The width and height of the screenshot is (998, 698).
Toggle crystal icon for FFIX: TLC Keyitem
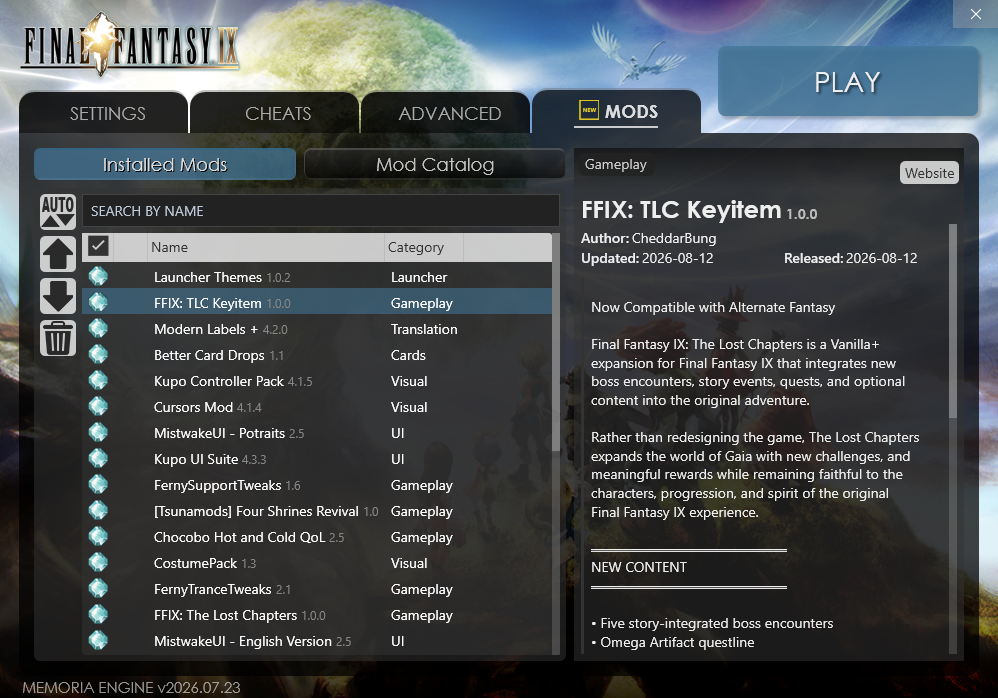(x=98, y=303)
